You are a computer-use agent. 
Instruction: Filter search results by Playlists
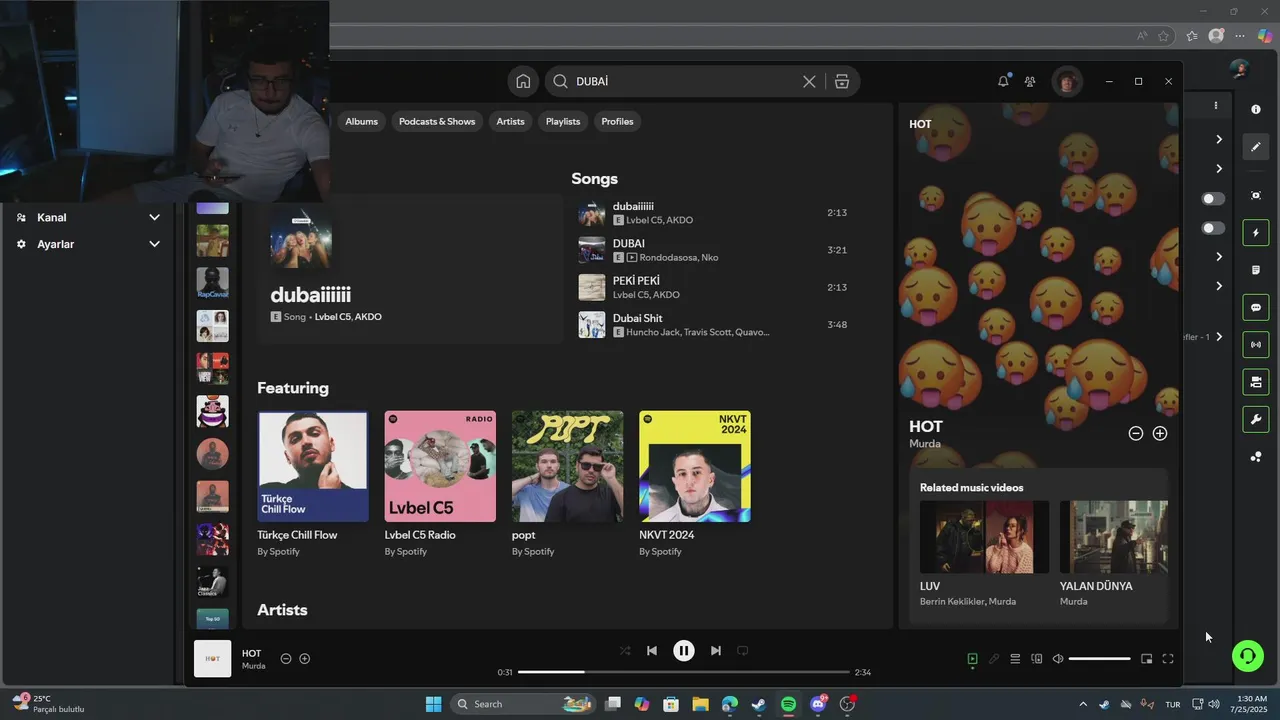coord(563,121)
